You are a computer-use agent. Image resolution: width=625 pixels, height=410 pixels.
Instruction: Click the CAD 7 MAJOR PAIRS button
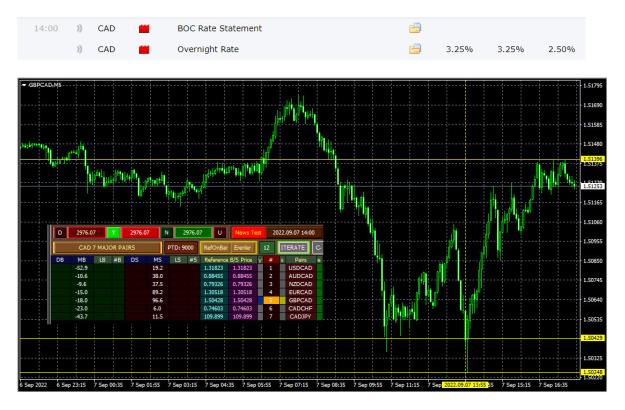[107, 247]
